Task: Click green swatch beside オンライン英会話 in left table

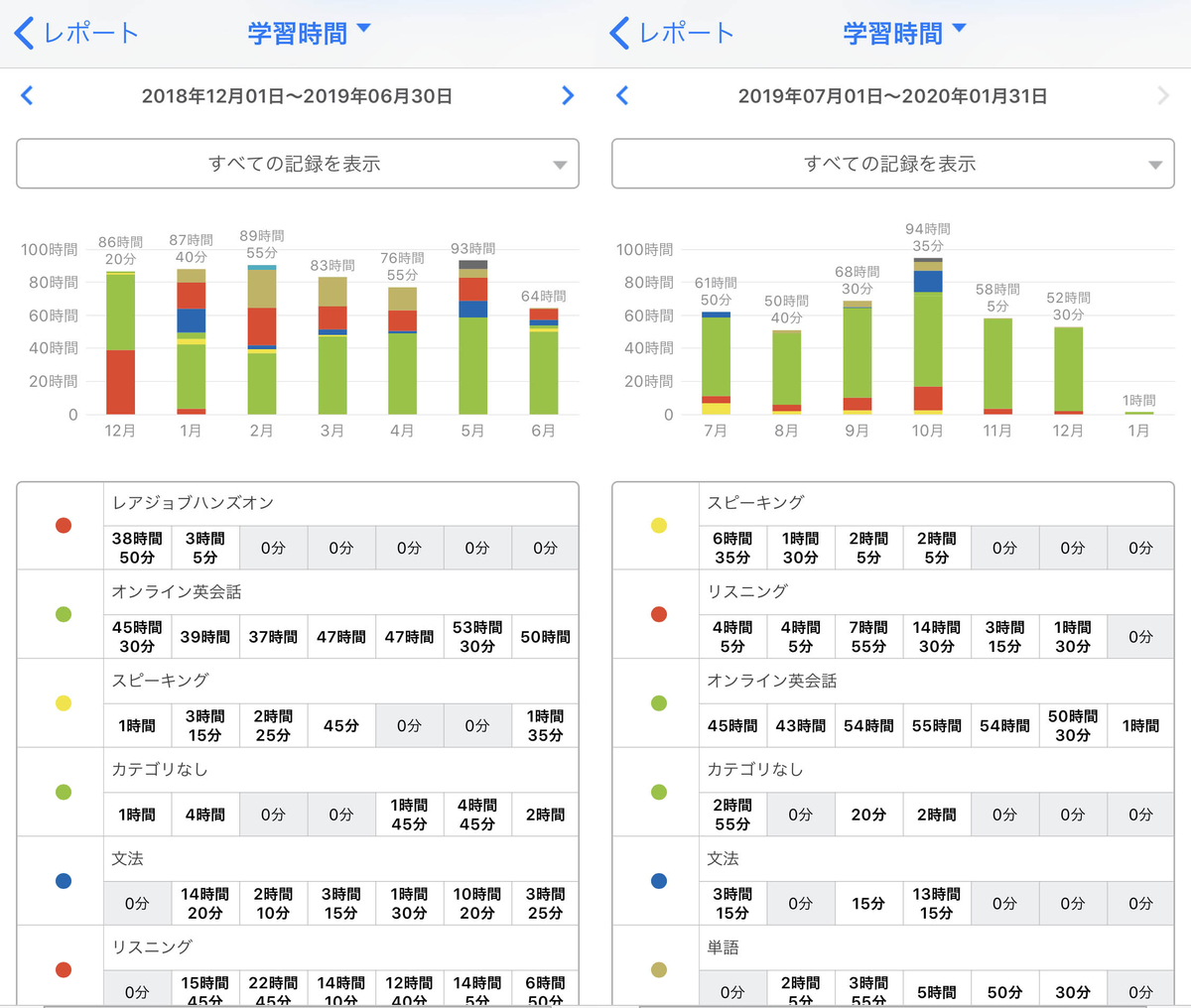Action: tap(64, 614)
